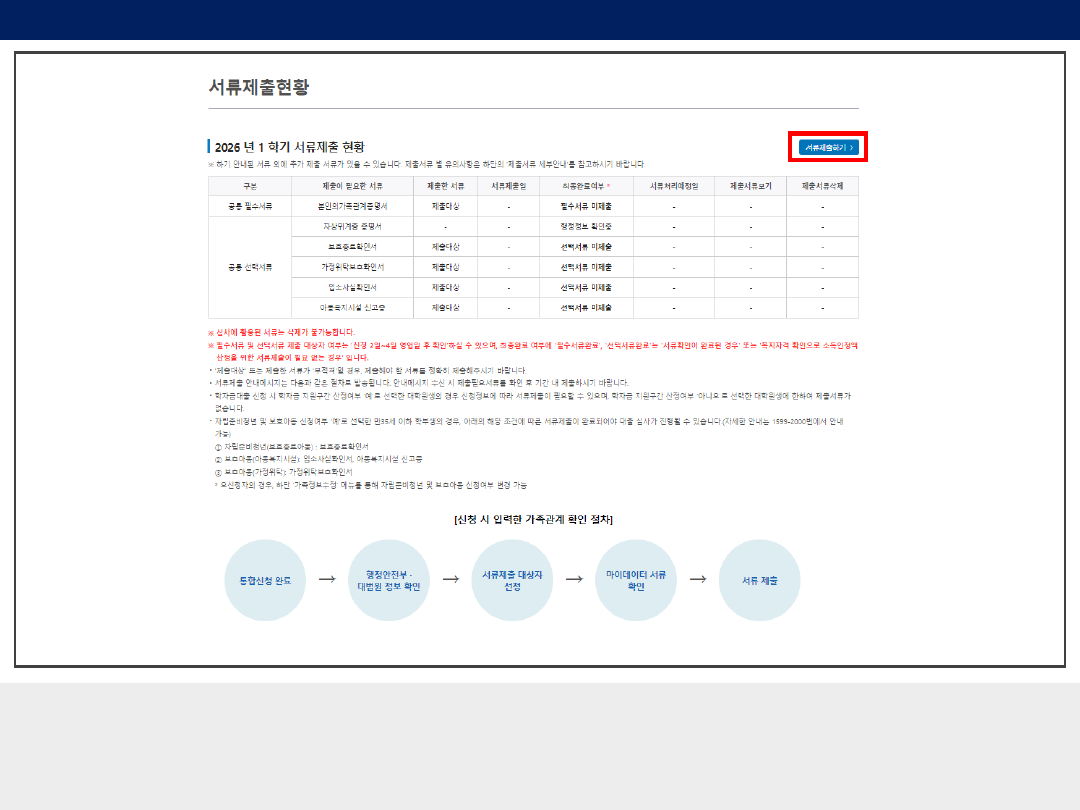Select the 본인의가족관계증명서 document row
The width and height of the screenshot is (1080, 810).
(x=352, y=206)
